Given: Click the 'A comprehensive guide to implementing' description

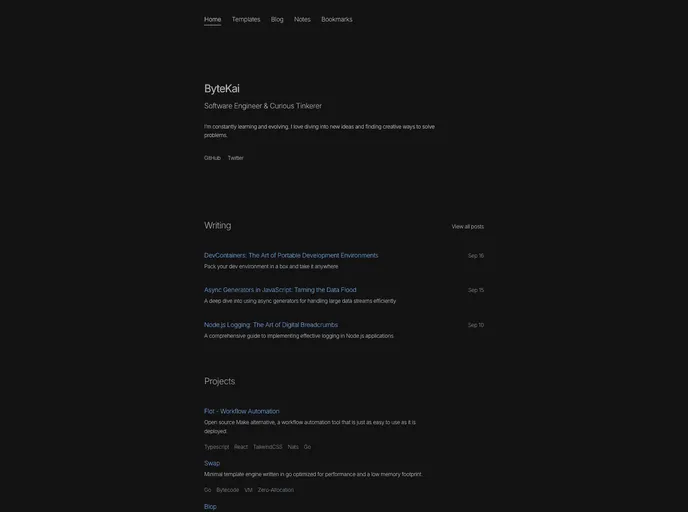Looking at the screenshot, I should pyautogui.click(x=299, y=336).
